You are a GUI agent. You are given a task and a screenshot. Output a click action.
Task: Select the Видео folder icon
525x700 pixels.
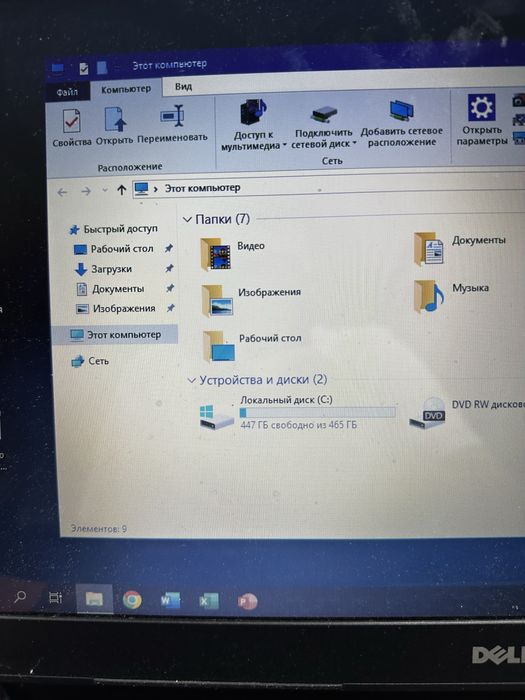(x=216, y=254)
